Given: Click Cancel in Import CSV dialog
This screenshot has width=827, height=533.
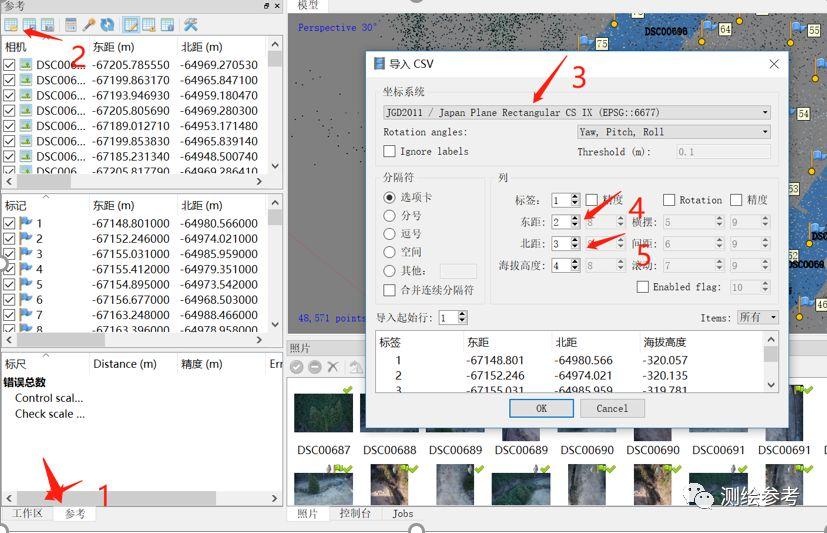Looking at the screenshot, I should (x=612, y=408).
